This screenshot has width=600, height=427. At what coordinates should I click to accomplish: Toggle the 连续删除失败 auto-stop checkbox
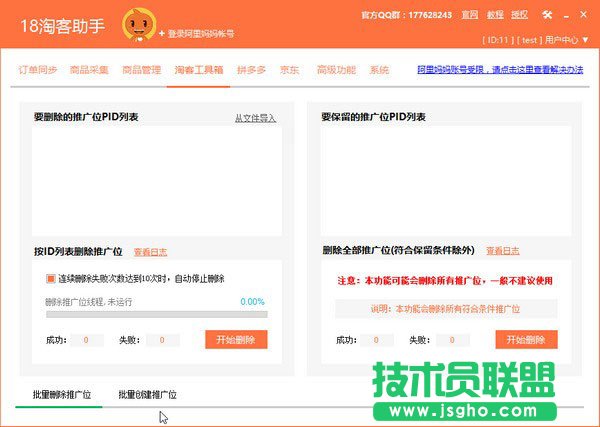pyautogui.click(x=51, y=278)
